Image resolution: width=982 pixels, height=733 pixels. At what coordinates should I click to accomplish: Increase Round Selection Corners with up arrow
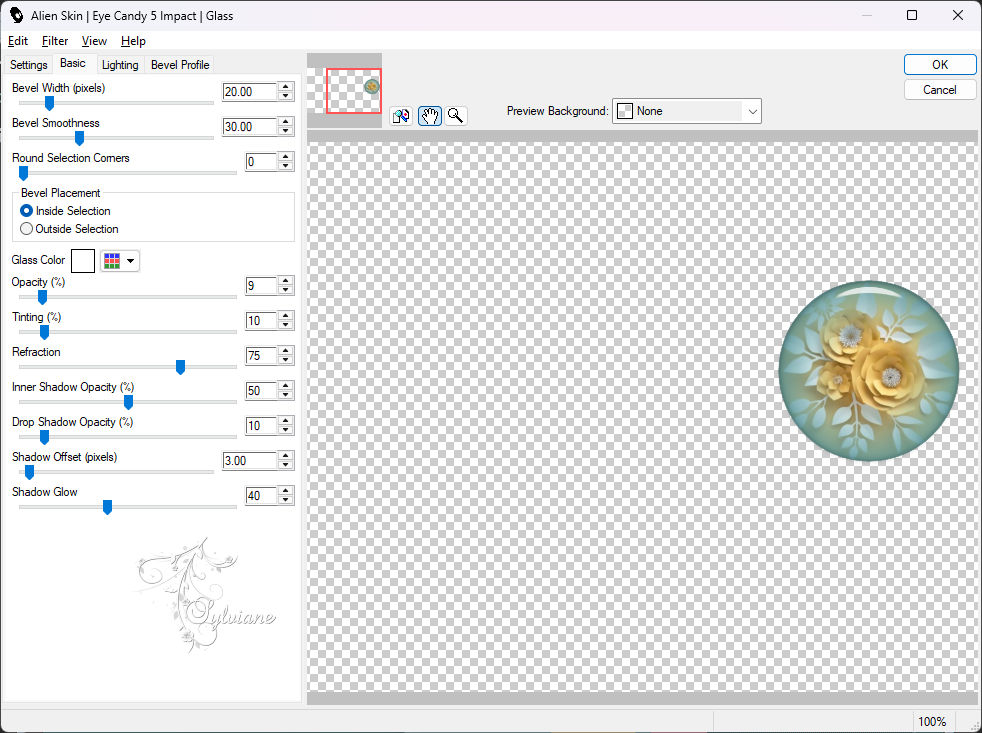286,157
